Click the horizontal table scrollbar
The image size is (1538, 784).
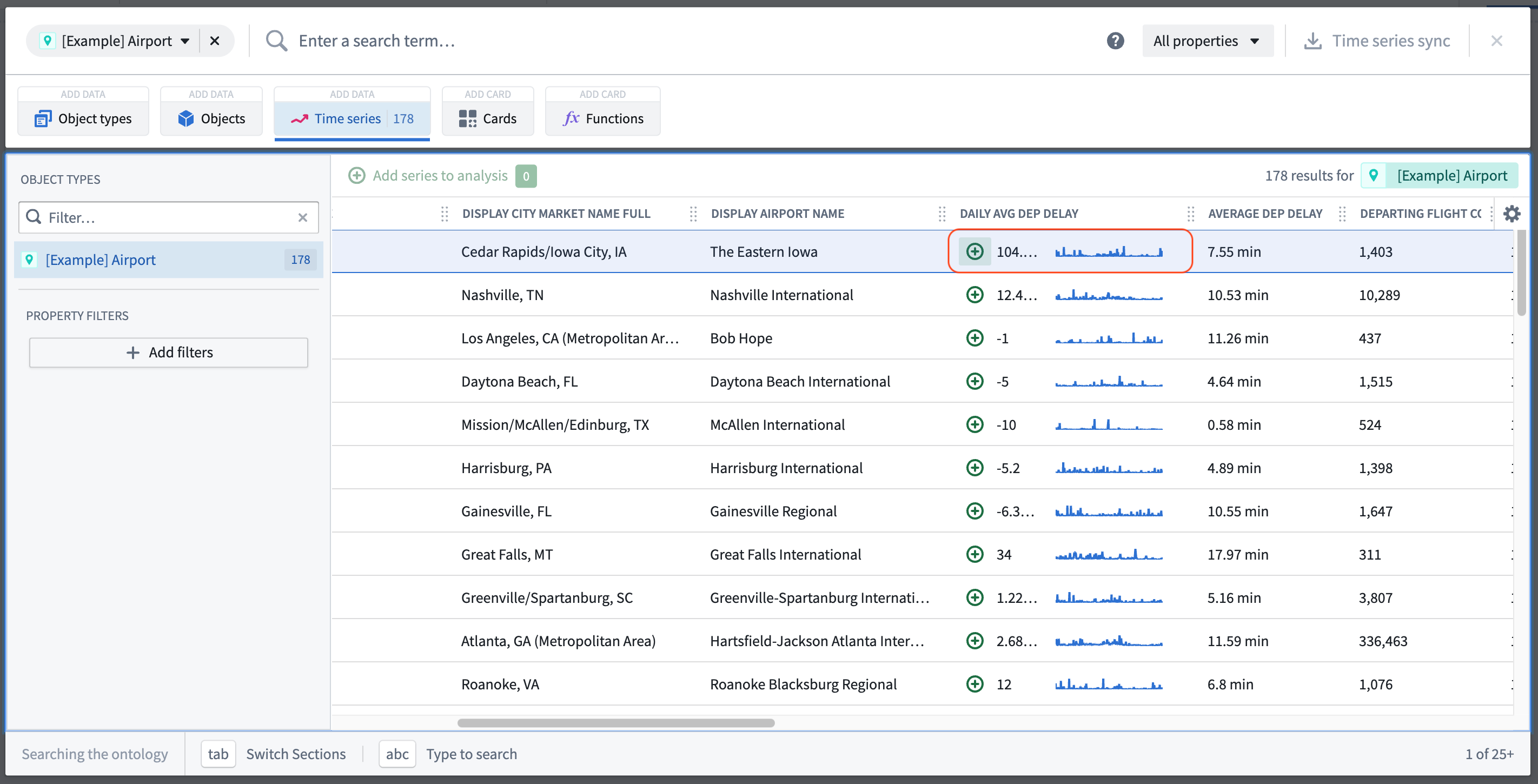615,722
